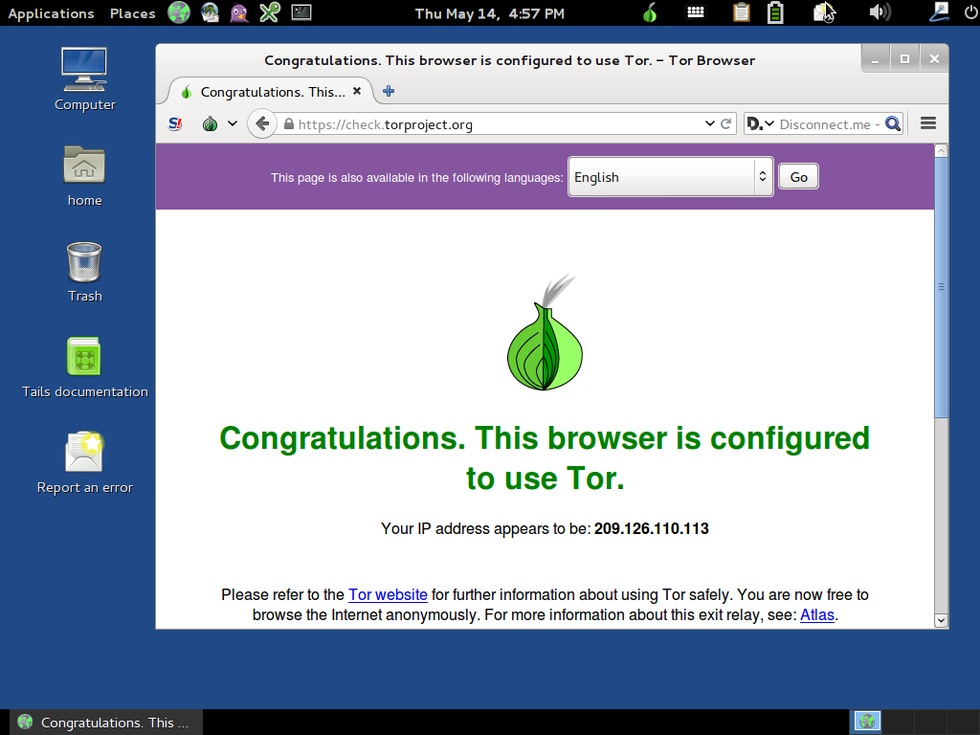
Task: Click the search magnifier icon
Action: tap(893, 124)
